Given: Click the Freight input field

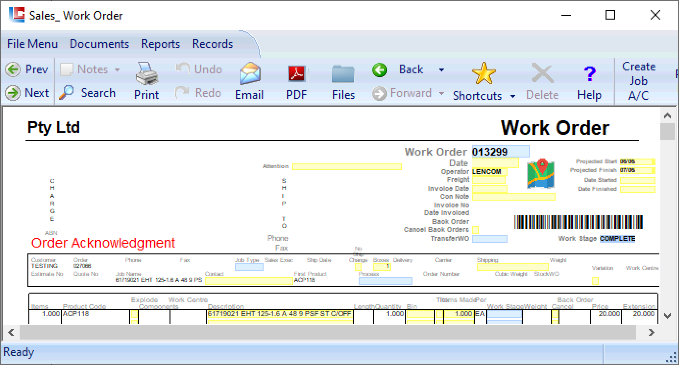Looking at the screenshot, I should coord(489,180).
